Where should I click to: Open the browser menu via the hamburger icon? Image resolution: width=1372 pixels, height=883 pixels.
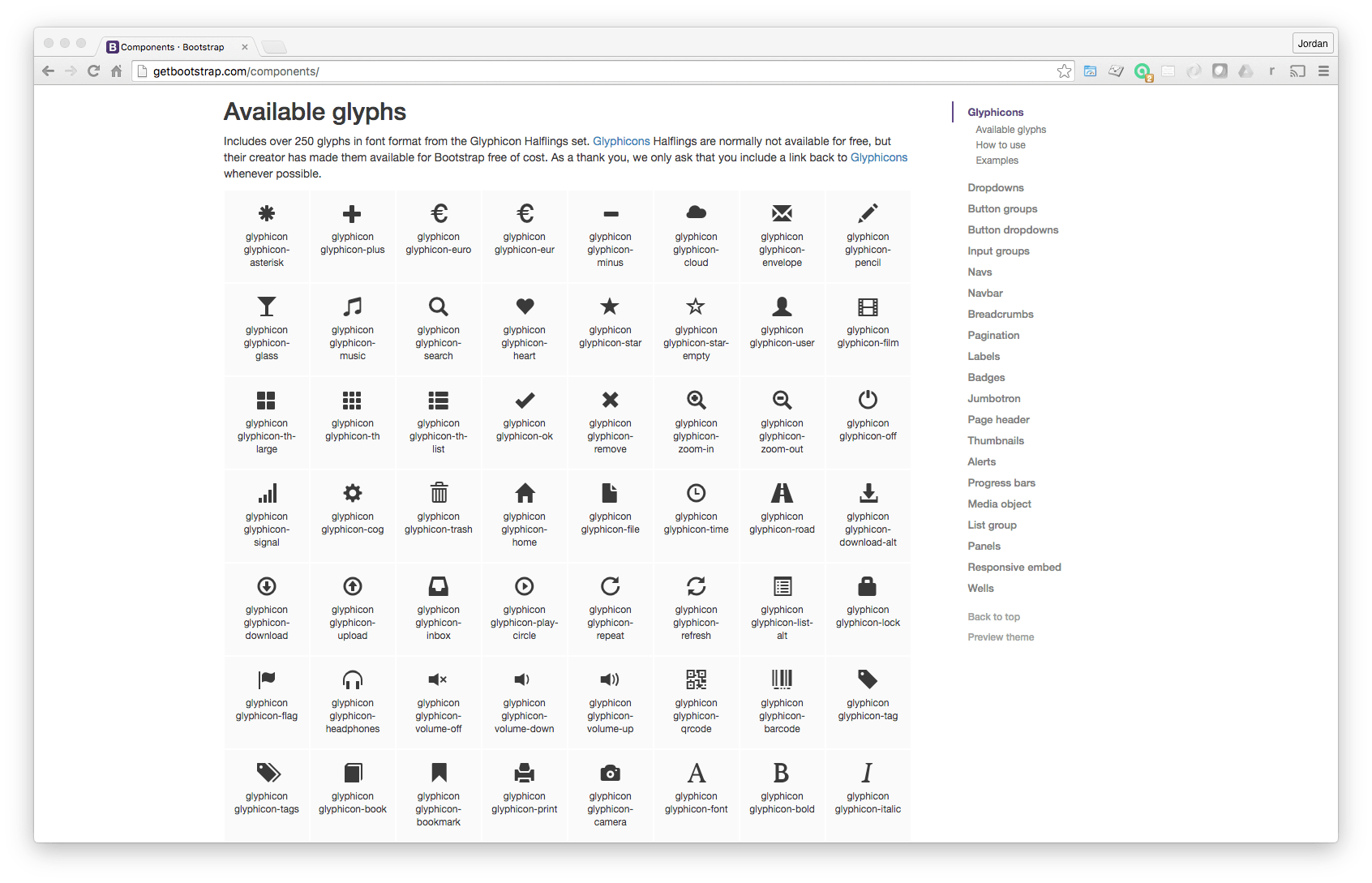pyautogui.click(x=1324, y=71)
